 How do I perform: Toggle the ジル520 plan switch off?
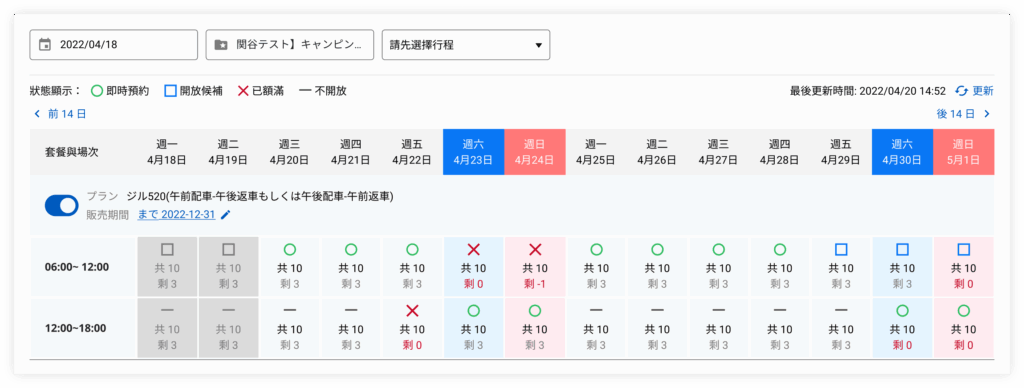(x=61, y=205)
